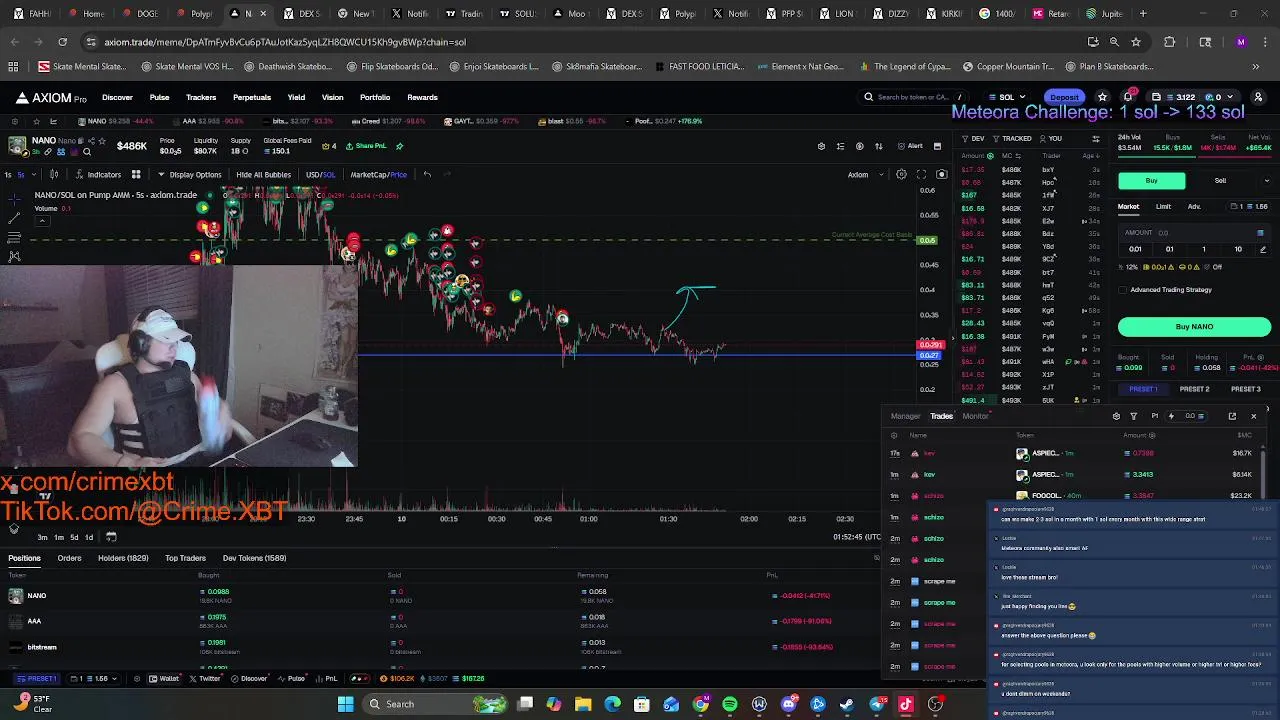The width and height of the screenshot is (1280, 720).
Task: Sort trades by Age column
Action: tap(1092, 156)
